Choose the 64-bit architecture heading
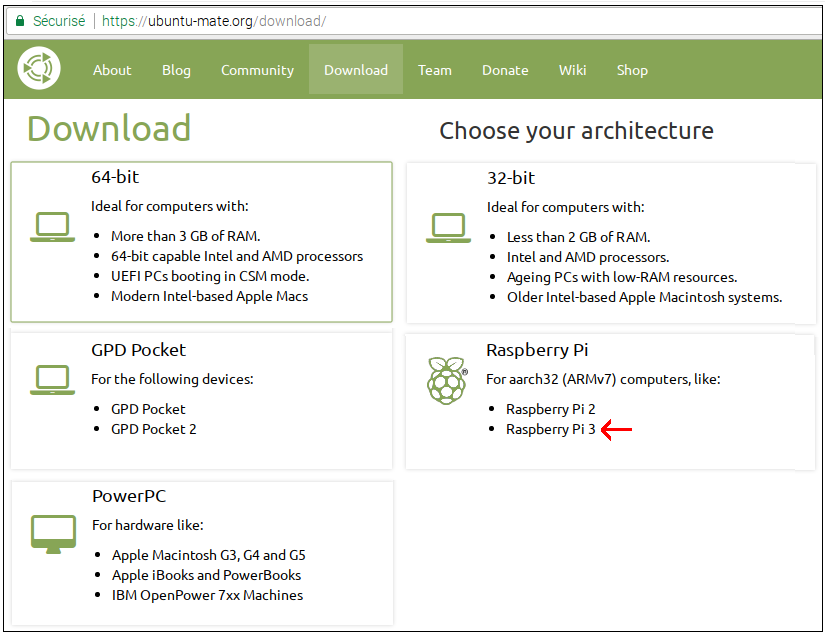Screen dimensions: 825x636 coord(115,177)
